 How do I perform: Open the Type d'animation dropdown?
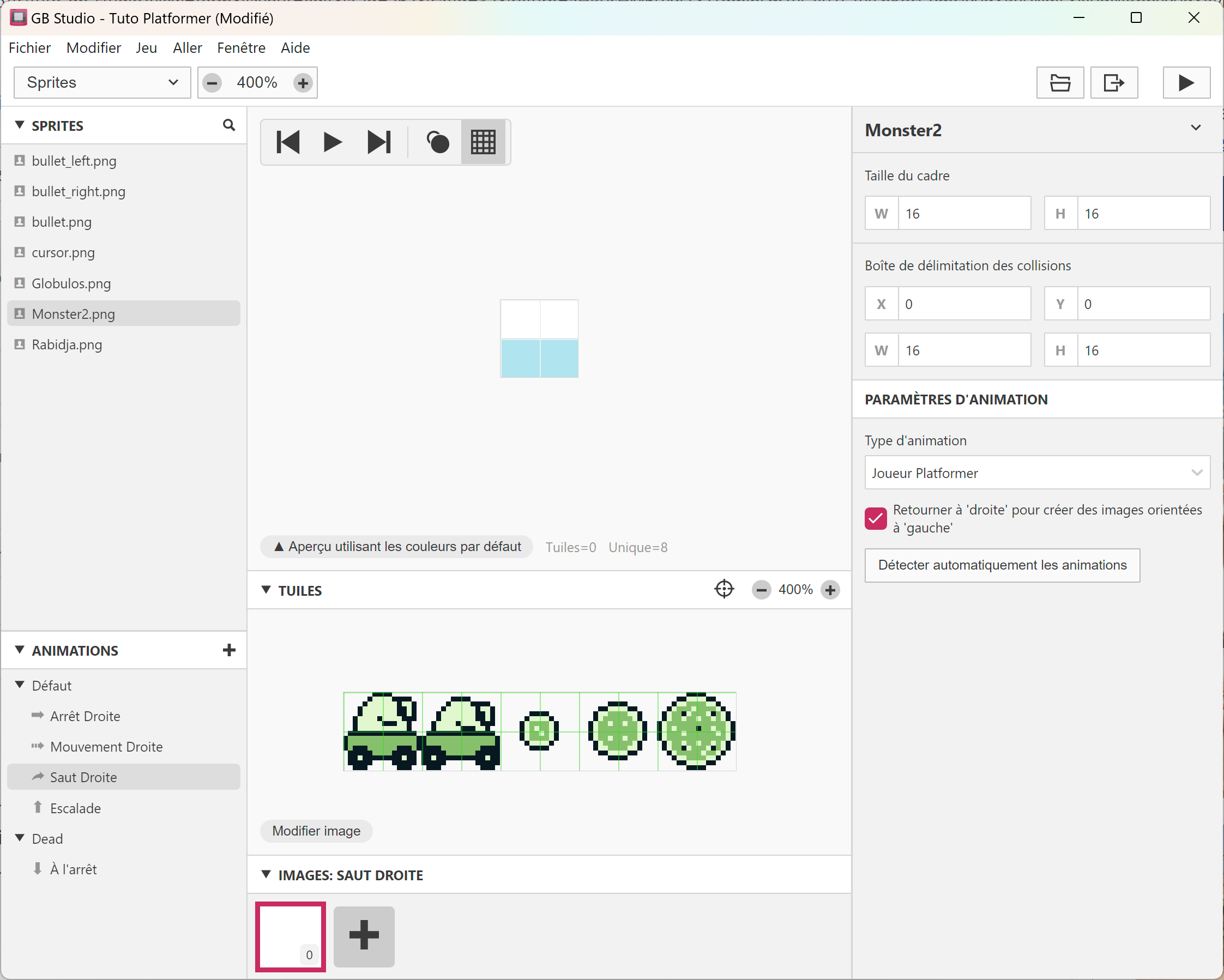point(1036,473)
